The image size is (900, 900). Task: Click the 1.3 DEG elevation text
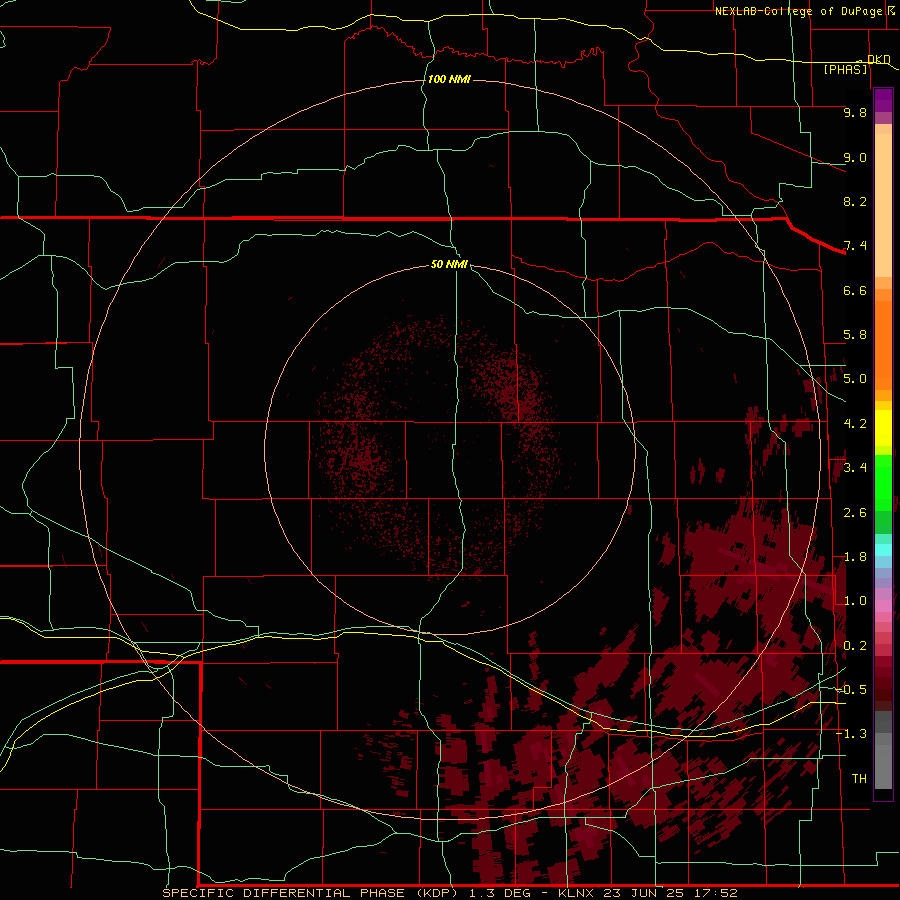(501, 893)
